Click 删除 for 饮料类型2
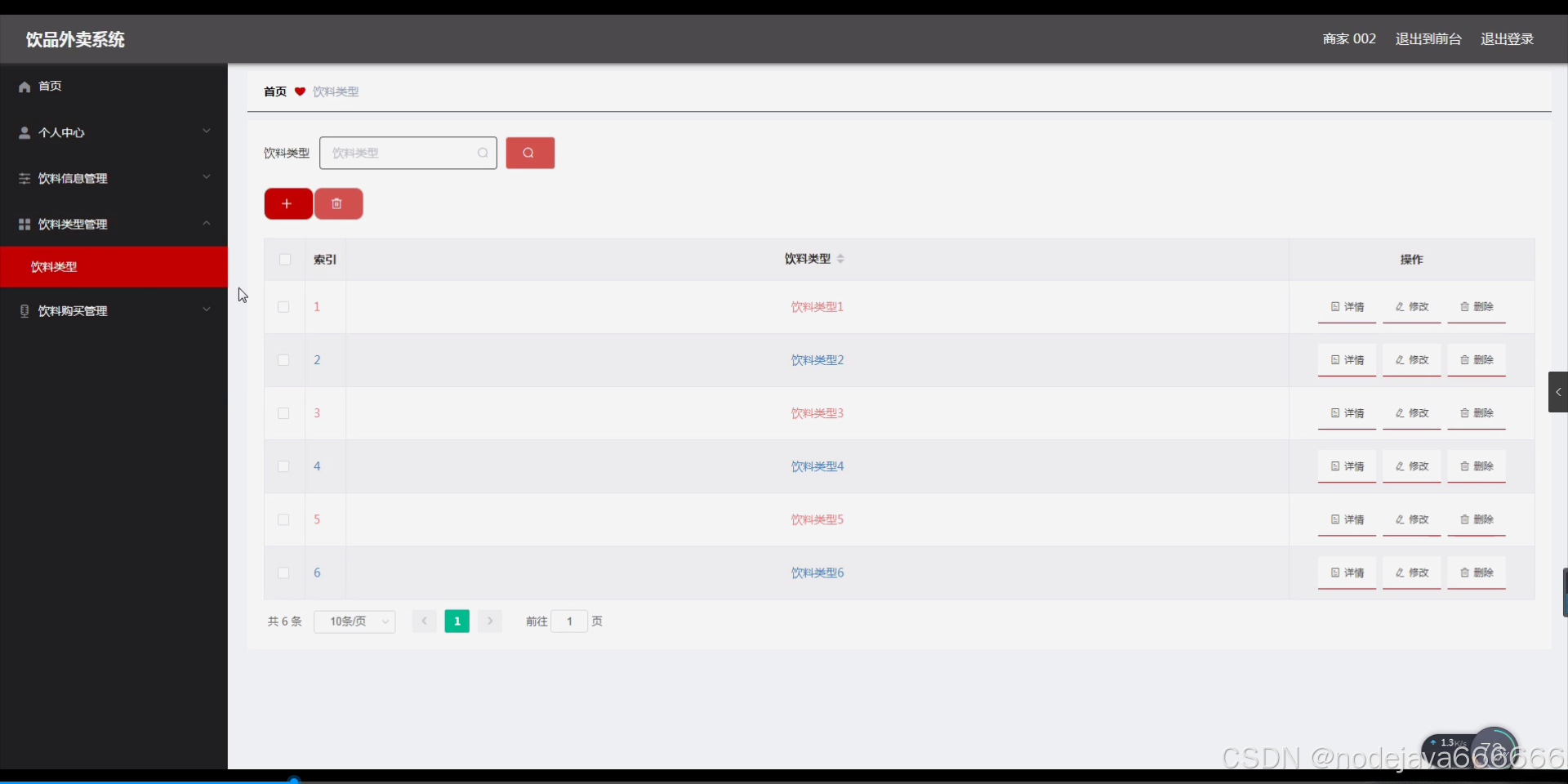 coord(1477,360)
